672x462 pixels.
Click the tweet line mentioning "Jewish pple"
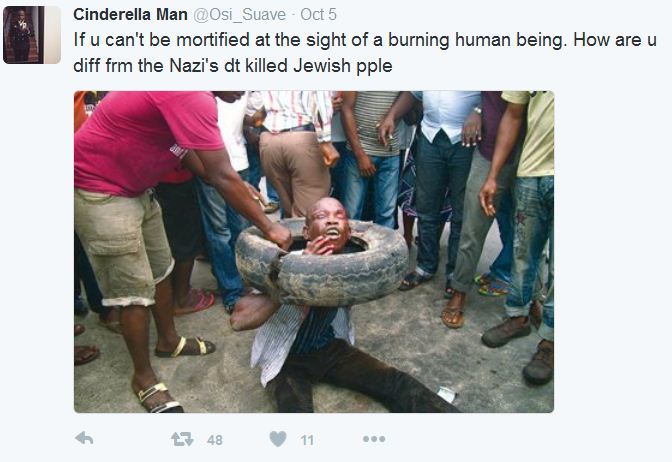233,66
